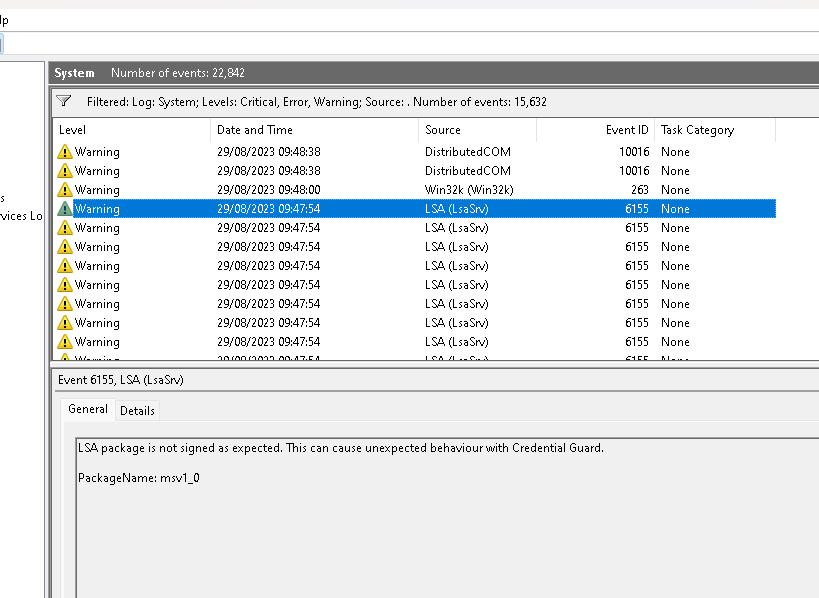Screen dimensions: 819x598
Task: Click the timestamp in the highlighted row
Action: (x=268, y=209)
